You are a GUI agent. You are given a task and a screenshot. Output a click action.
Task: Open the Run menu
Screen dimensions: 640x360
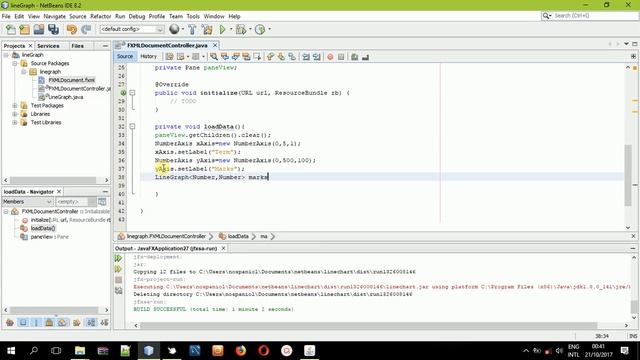120,16
